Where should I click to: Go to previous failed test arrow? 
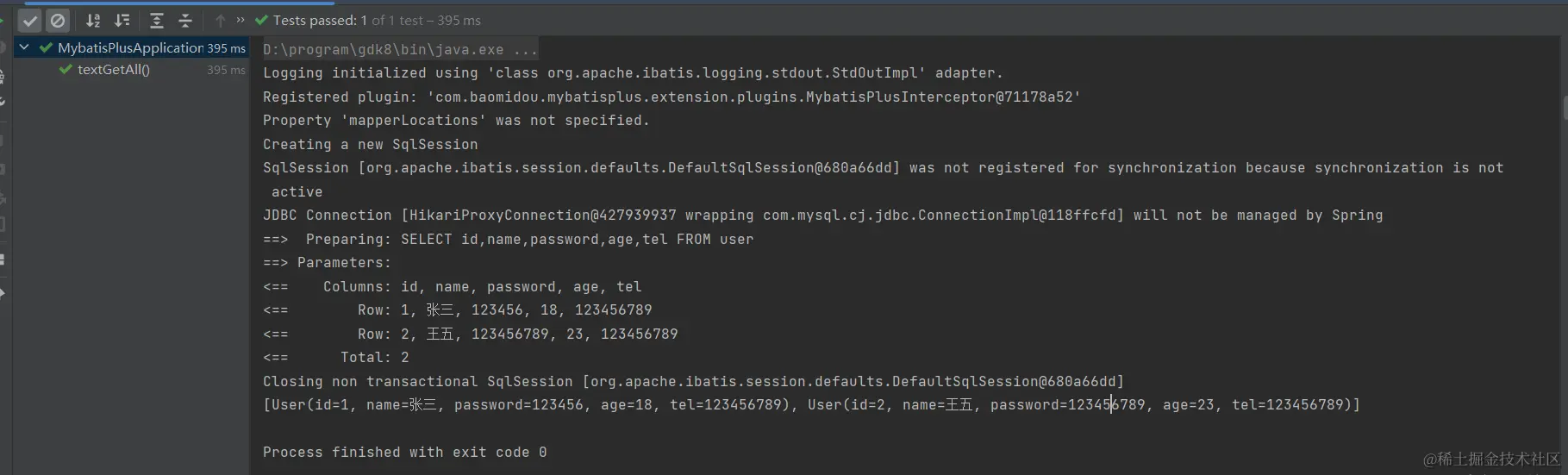[220, 20]
